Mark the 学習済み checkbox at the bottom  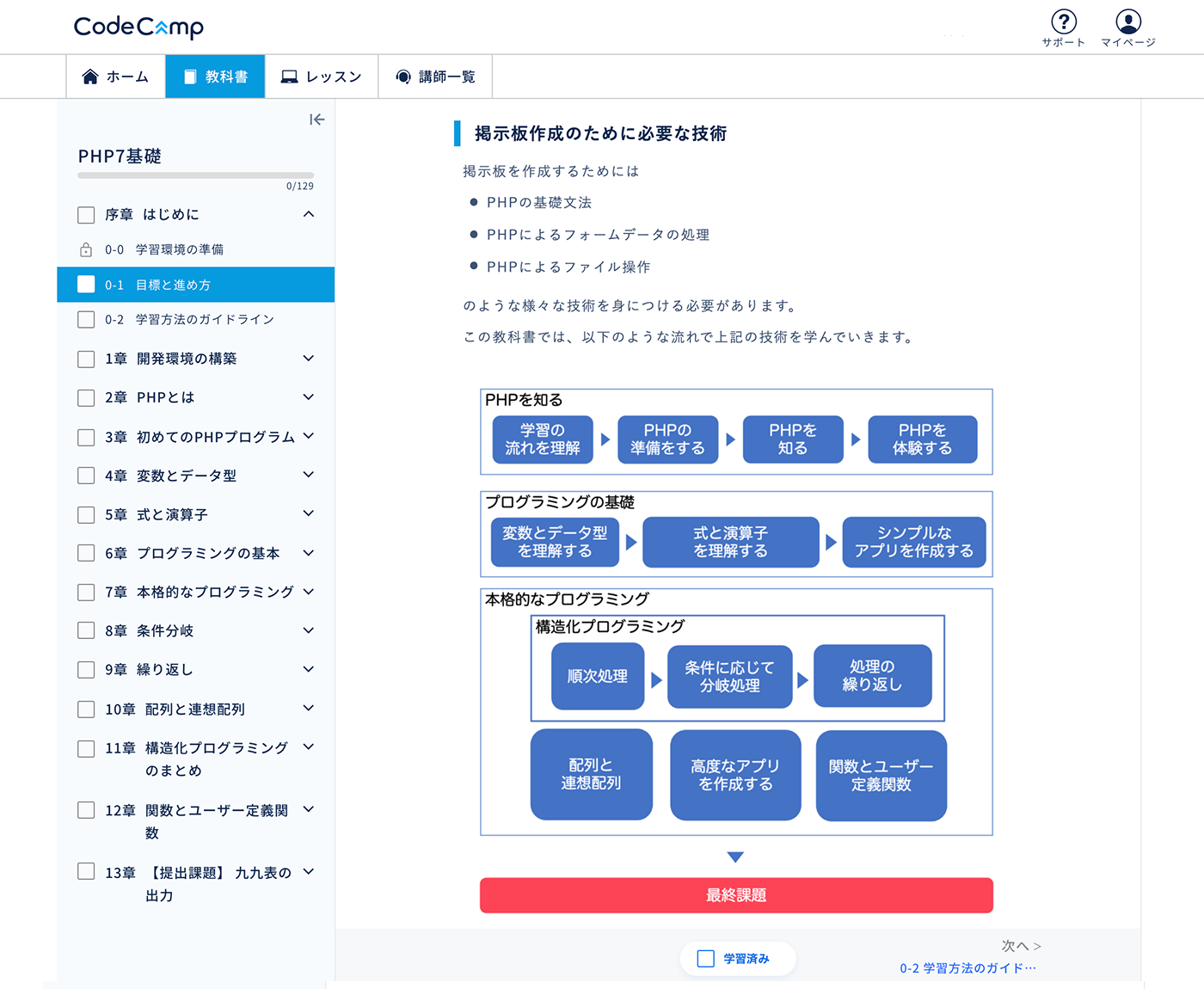[706, 959]
